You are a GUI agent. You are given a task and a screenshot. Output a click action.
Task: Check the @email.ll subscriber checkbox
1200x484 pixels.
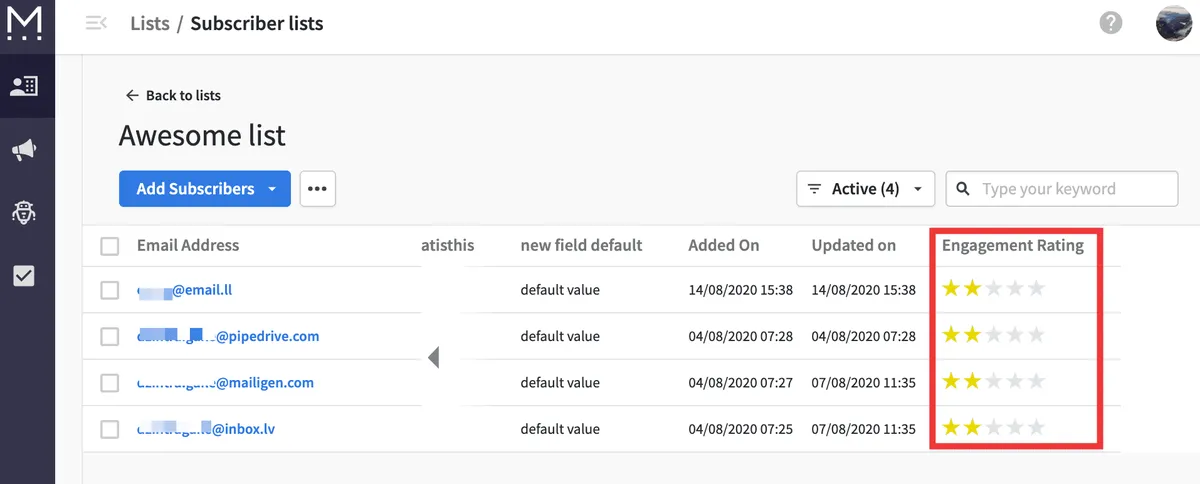click(x=110, y=291)
